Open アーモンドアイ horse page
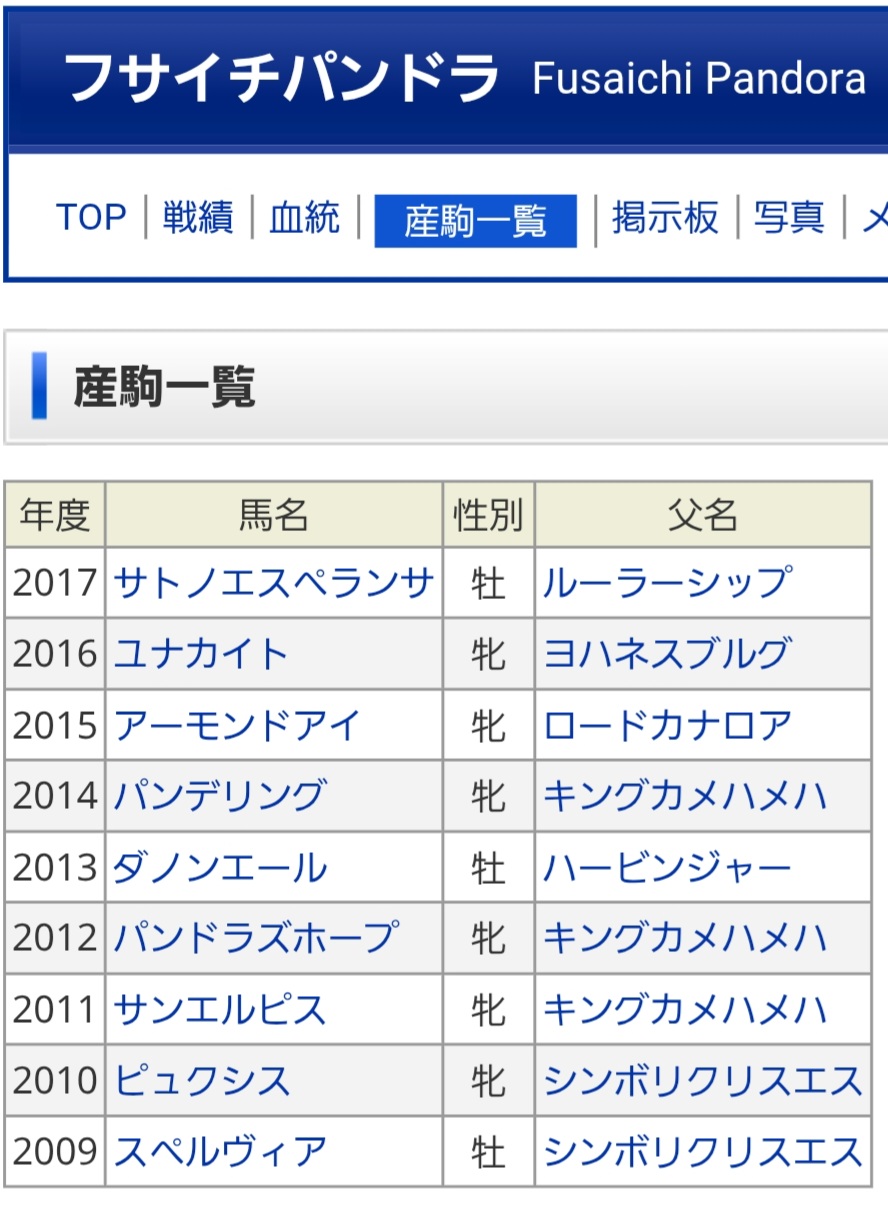Viewport: 888px width, 1216px height. pos(237,726)
